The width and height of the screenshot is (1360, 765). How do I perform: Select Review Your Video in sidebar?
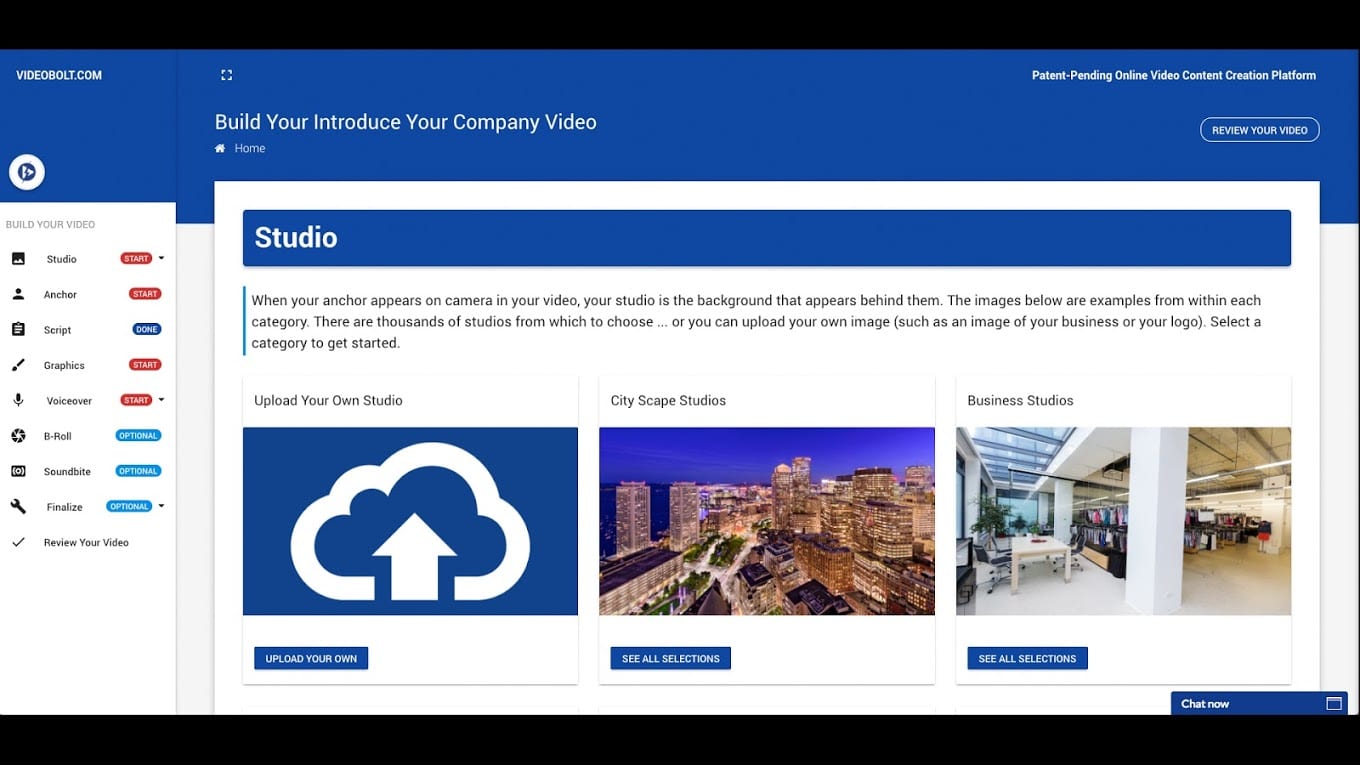tap(88, 542)
